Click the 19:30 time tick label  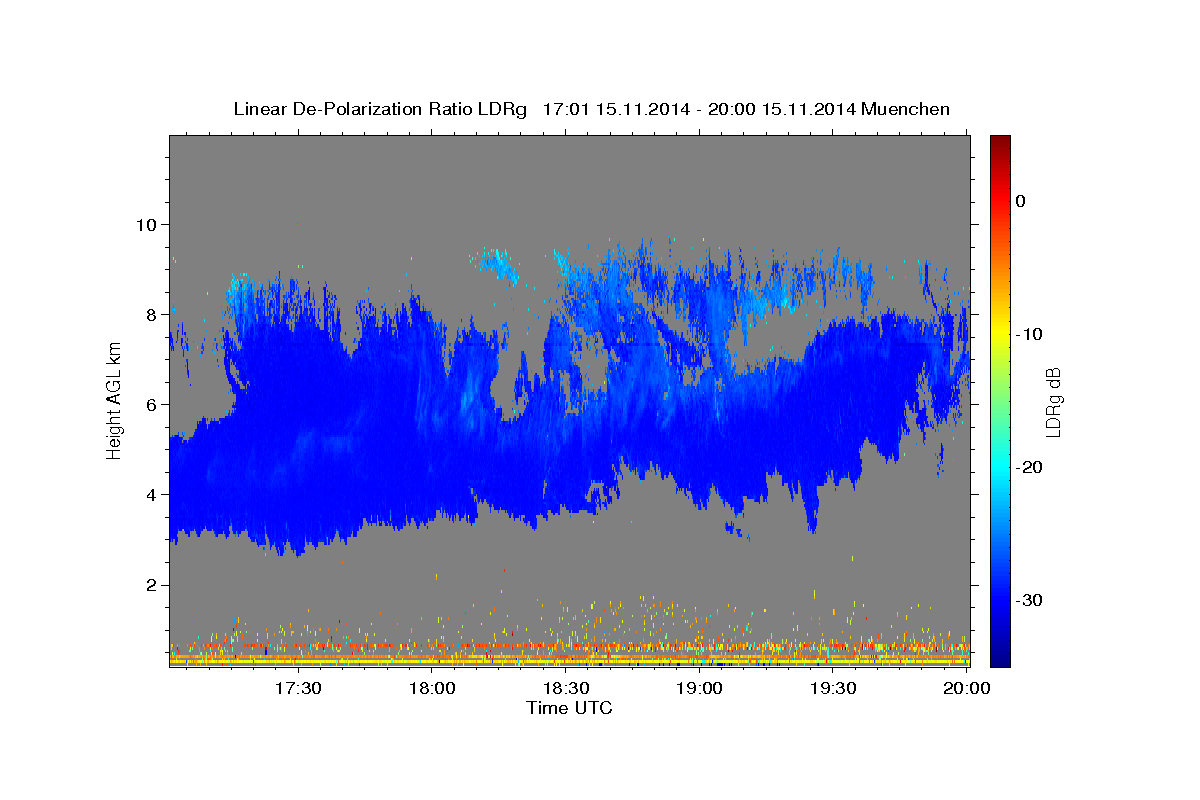(x=834, y=688)
